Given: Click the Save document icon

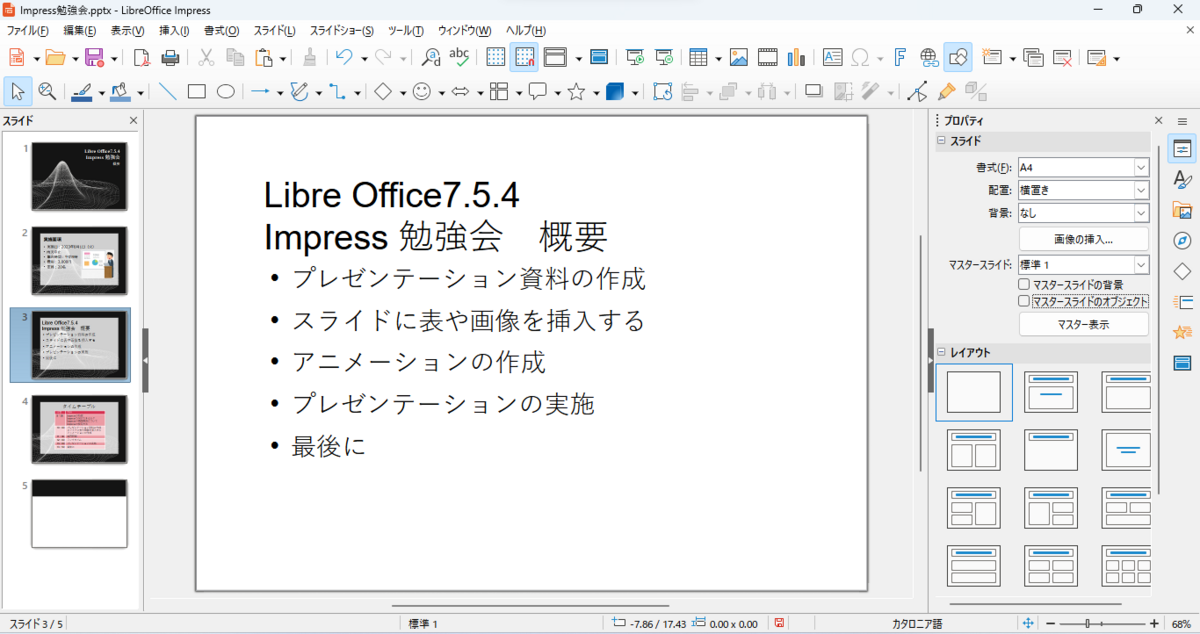Looking at the screenshot, I should click(94, 57).
